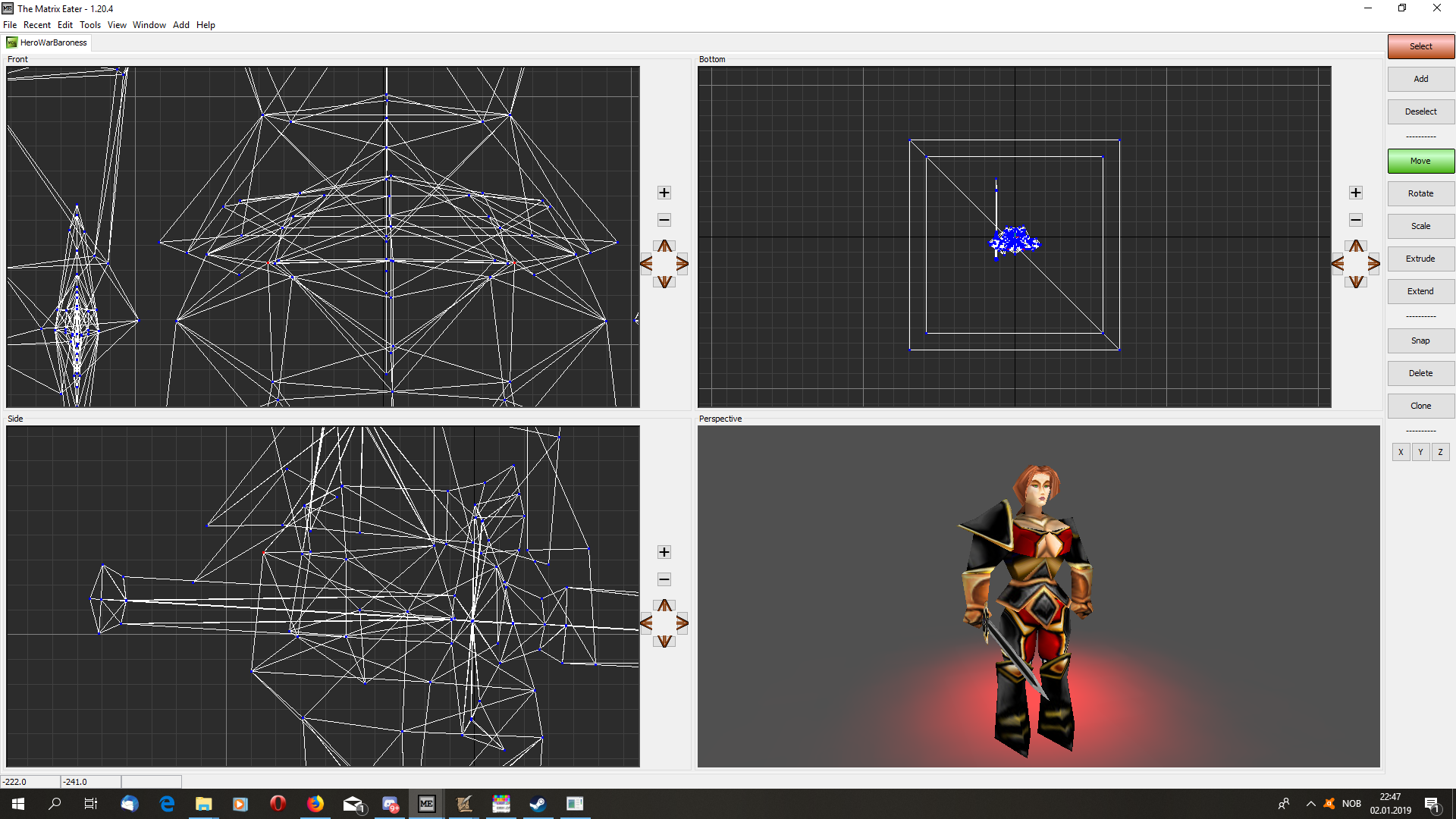Open Opera browser from taskbar
The width and height of the screenshot is (1456, 819).
coord(278,804)
